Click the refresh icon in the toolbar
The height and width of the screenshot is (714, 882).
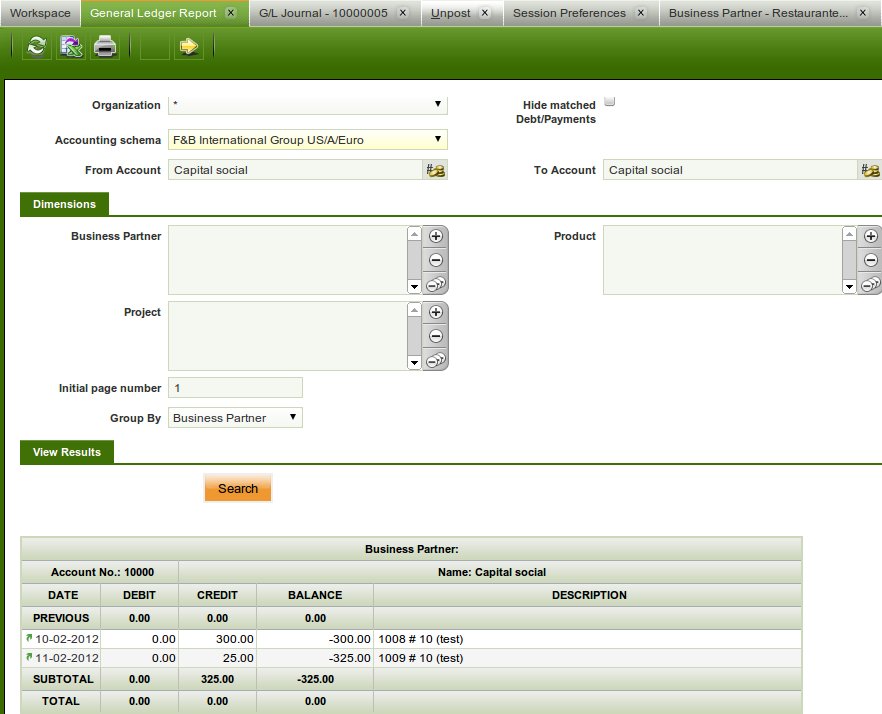click(37, 47)
